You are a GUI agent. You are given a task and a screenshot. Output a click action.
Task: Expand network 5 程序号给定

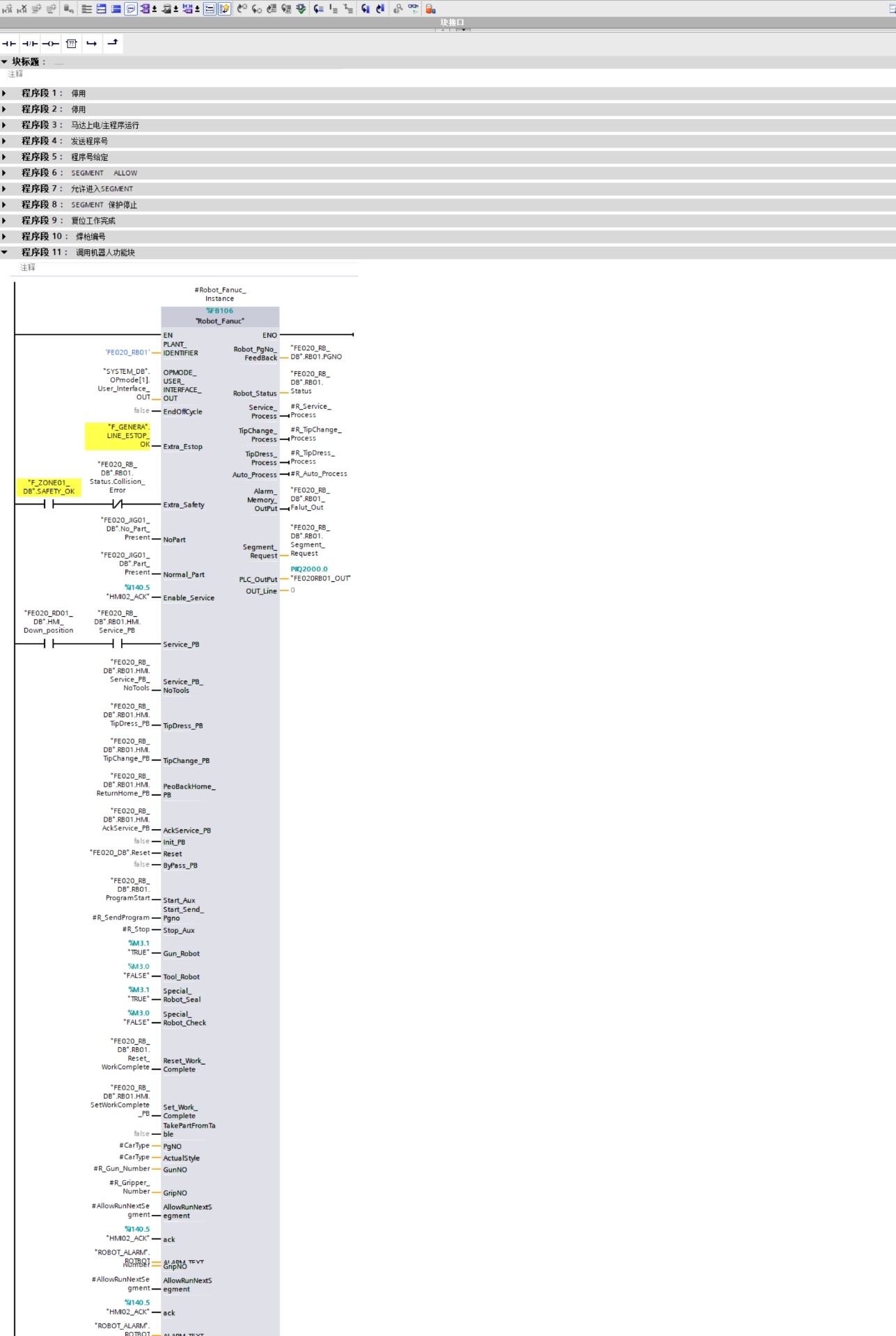[4, 157]
